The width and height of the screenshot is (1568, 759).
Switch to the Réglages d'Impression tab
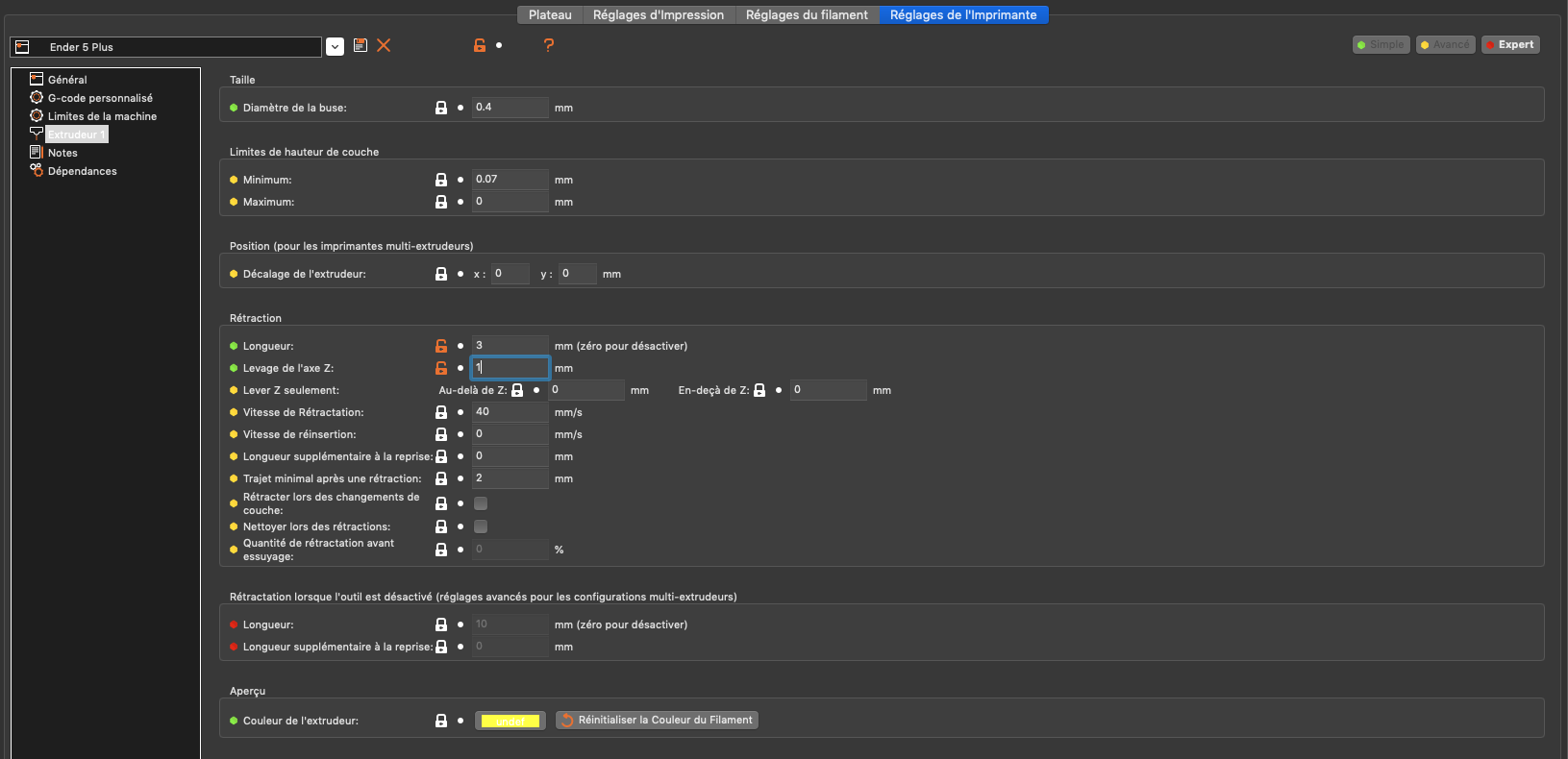pyautogui.click(x=658, y=15)
